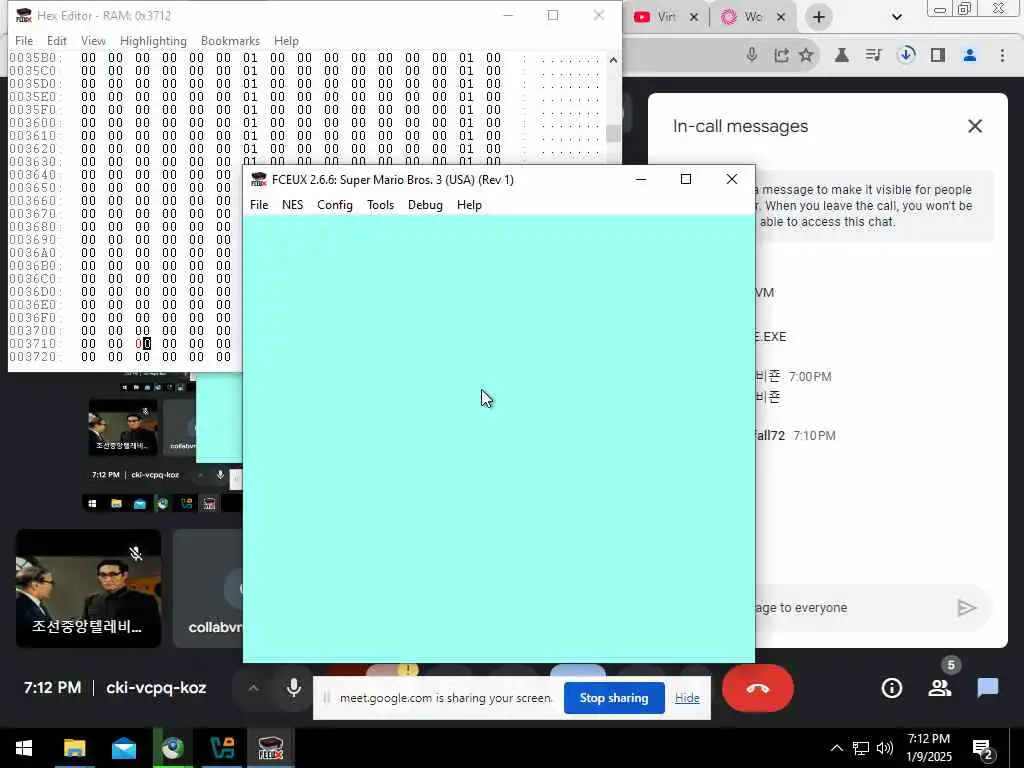Close the In-call messages panel
Image resolution: width=1024 pixels, height=768 pixels.
point(974,126)
